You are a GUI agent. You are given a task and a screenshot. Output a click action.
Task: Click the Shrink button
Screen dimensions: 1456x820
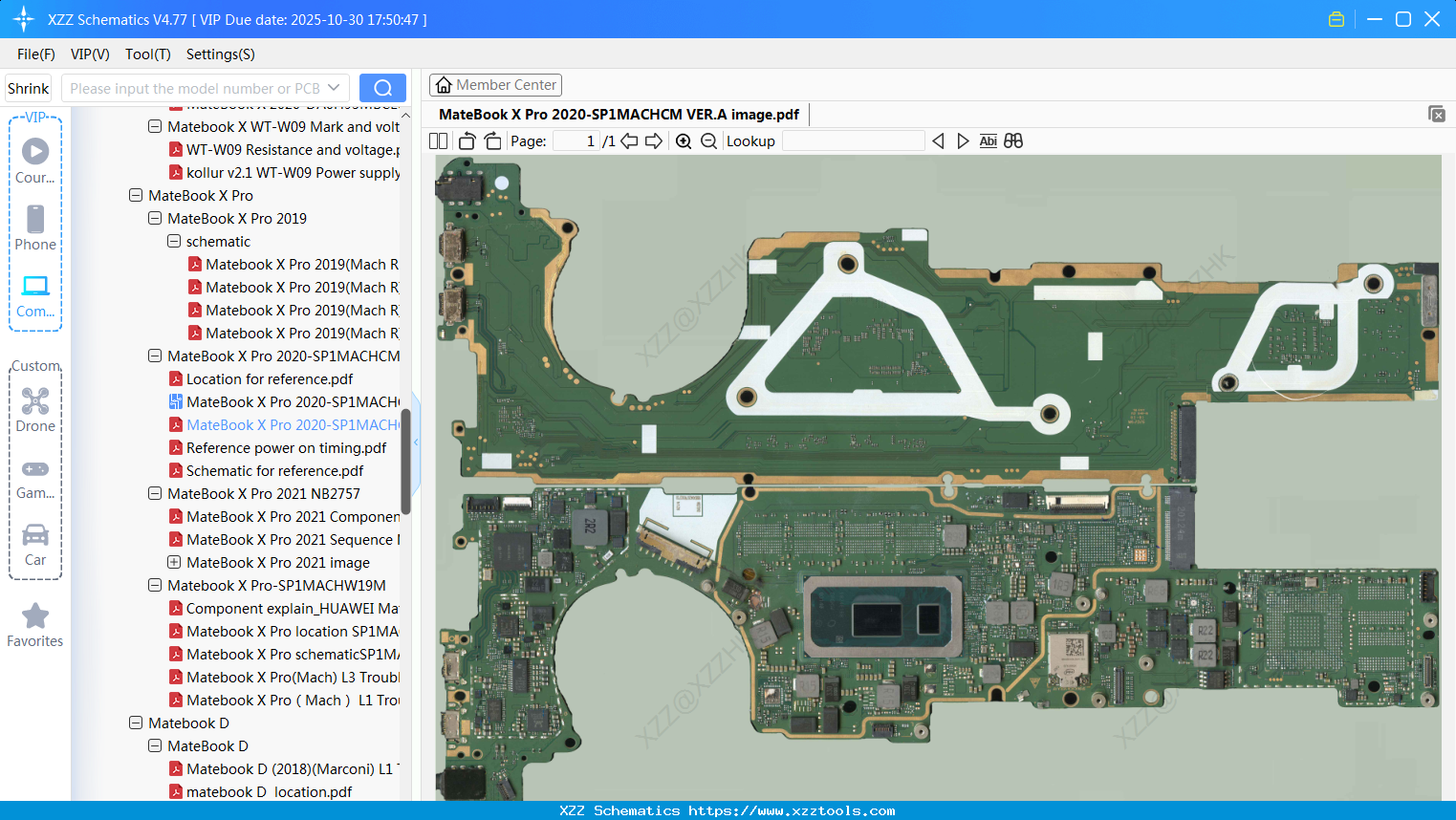click(28, 88)
